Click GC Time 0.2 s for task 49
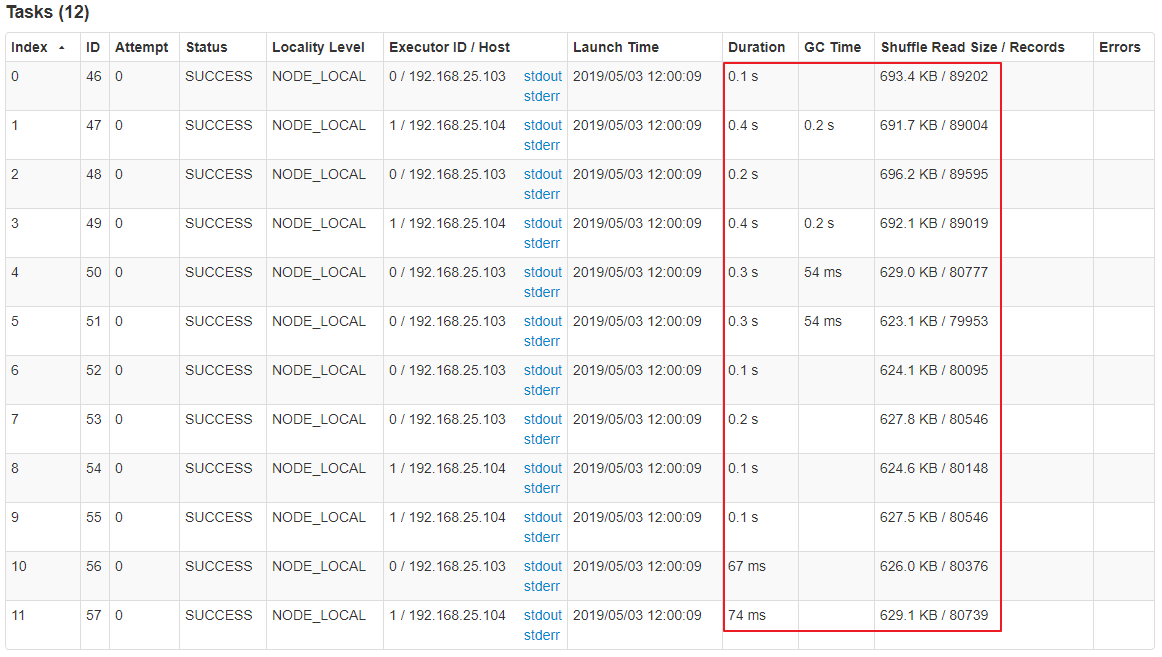Screen dimensions: 1162x657 [x=819, y=223]
